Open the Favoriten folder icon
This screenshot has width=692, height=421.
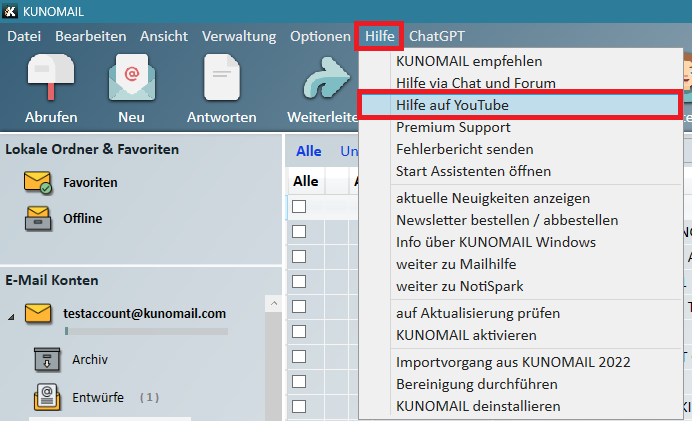tap(38, 182)
